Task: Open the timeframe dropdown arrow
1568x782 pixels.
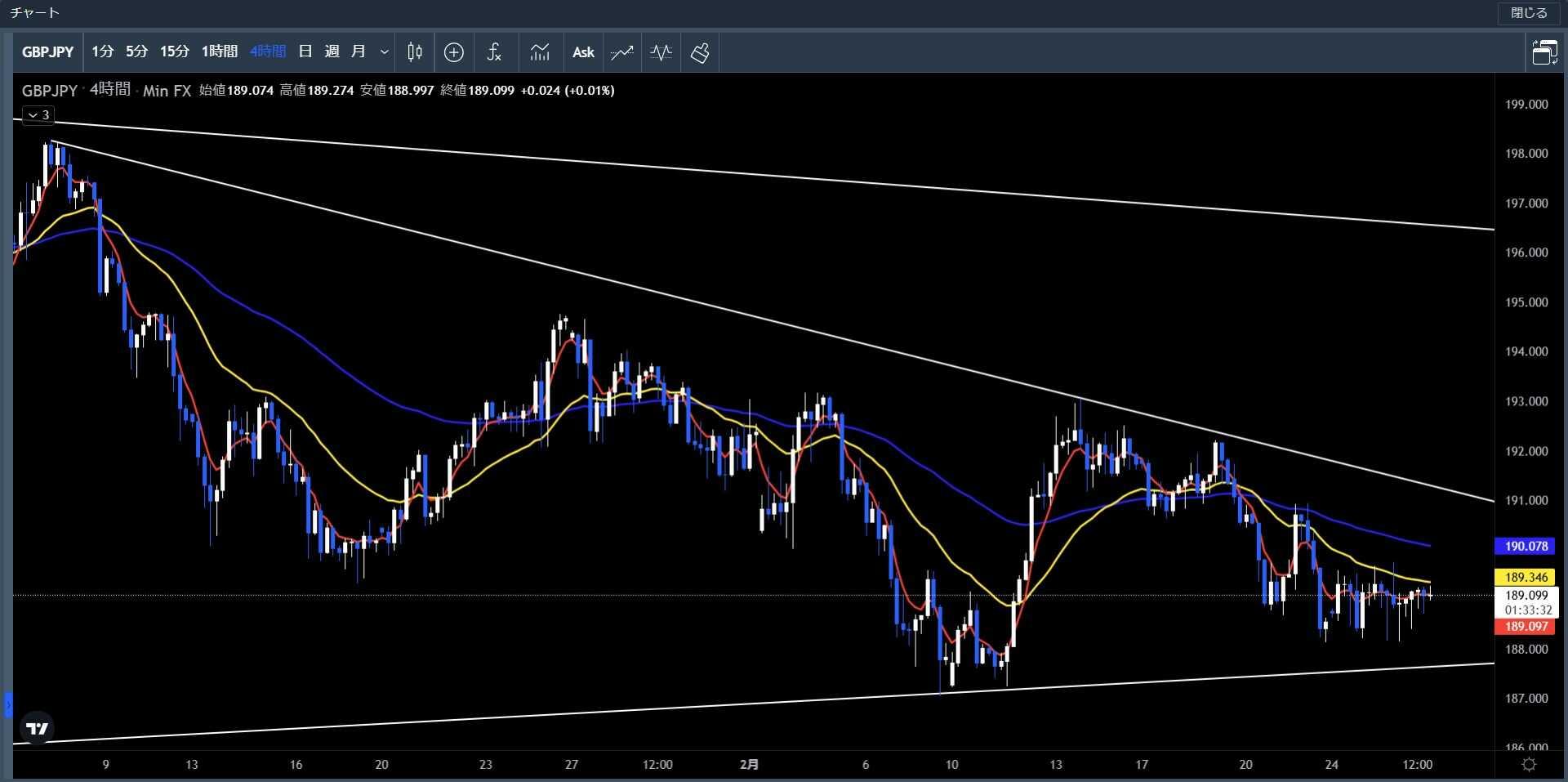Action: click(384, 52)
